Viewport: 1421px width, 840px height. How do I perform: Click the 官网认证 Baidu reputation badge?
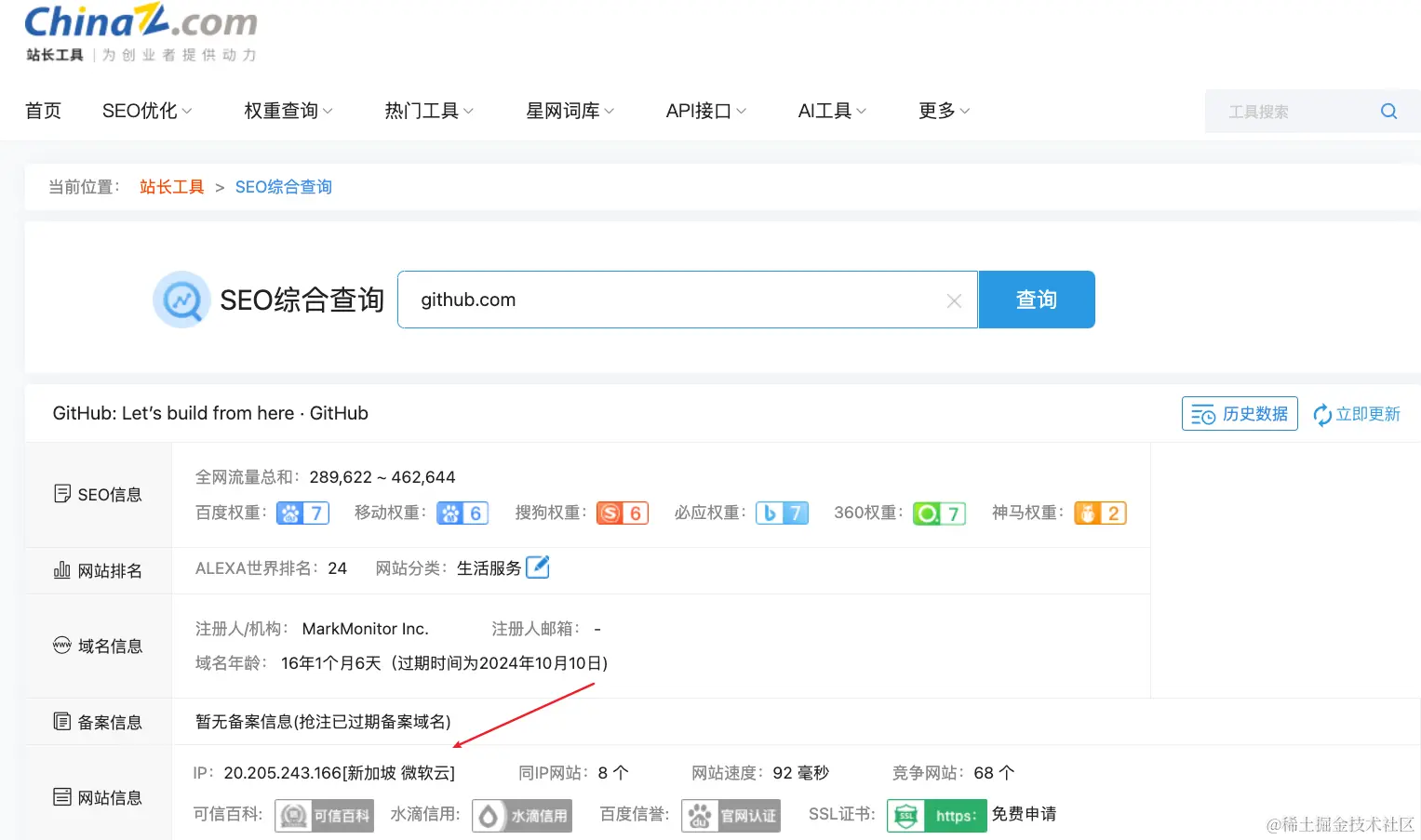coord(731,816)
